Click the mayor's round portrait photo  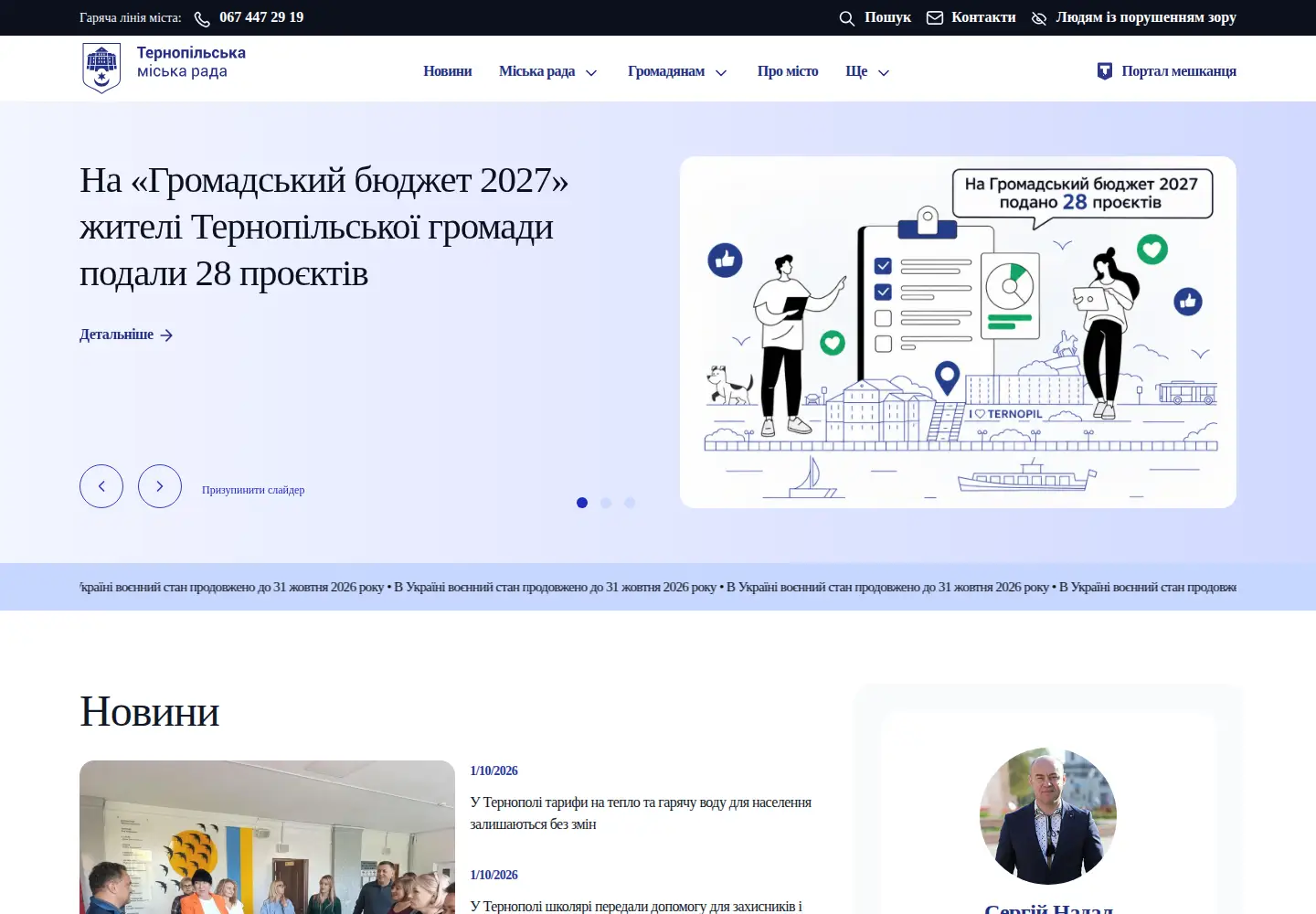pos(1048,816)
